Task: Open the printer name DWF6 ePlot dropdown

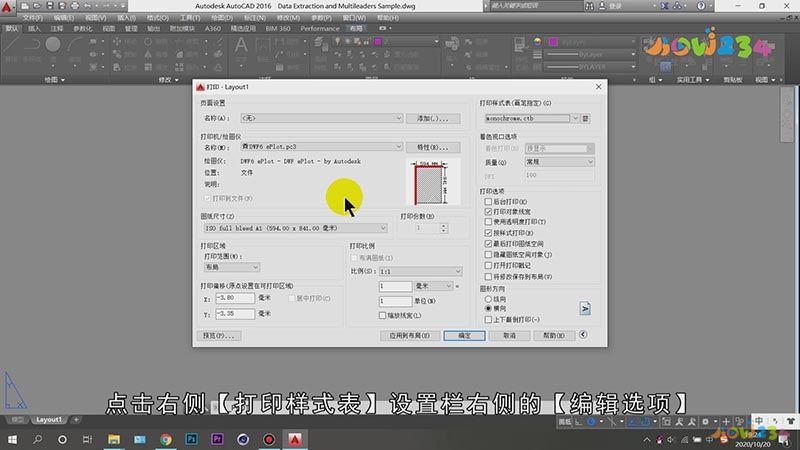Action: tap(321, 146)
